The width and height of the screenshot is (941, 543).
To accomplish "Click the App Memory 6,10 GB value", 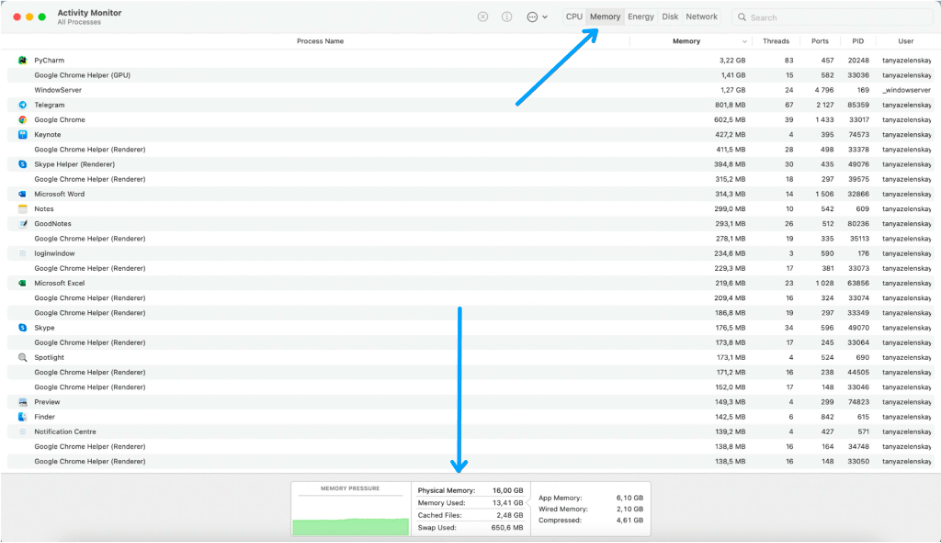I will (630, 497).
